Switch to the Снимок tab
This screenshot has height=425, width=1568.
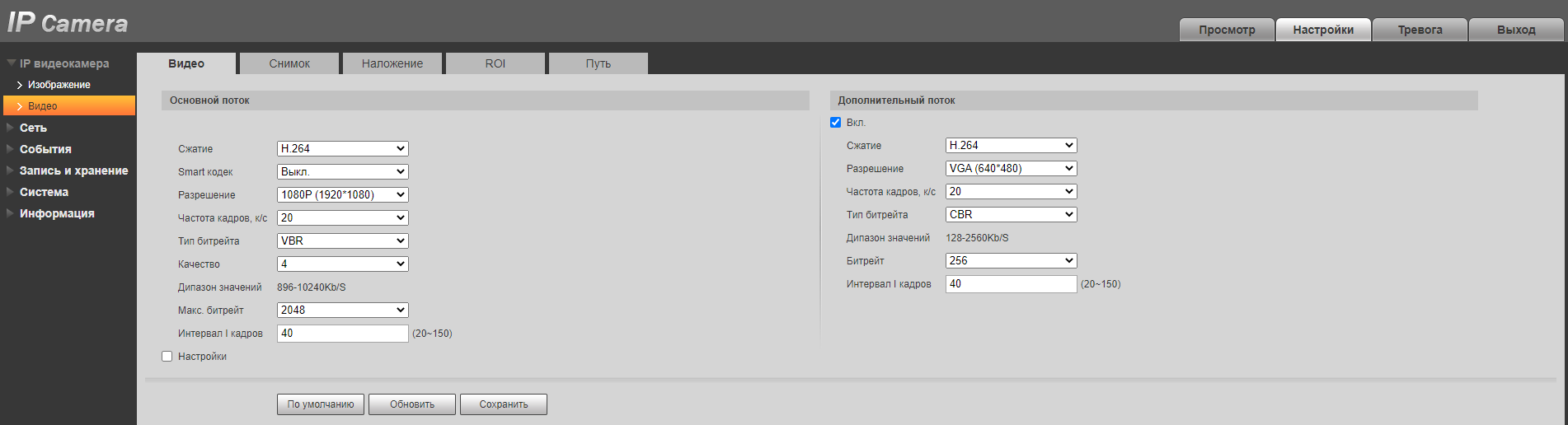289,63
